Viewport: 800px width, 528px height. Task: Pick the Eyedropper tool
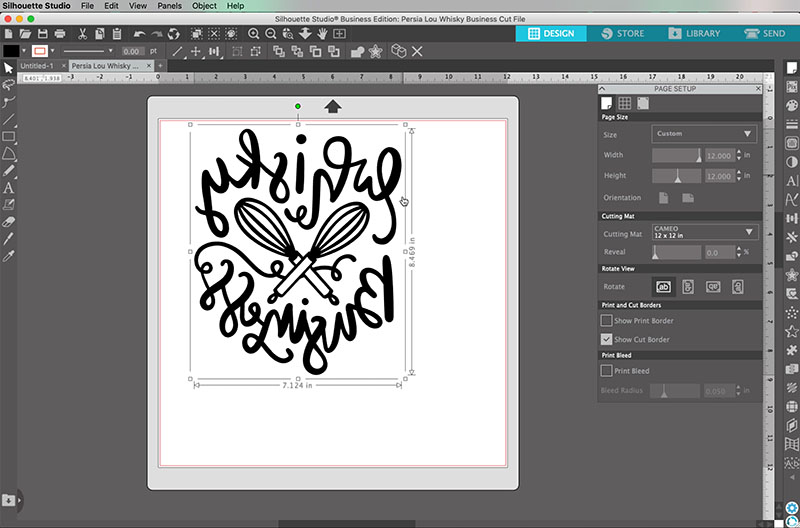pos(8,256)
